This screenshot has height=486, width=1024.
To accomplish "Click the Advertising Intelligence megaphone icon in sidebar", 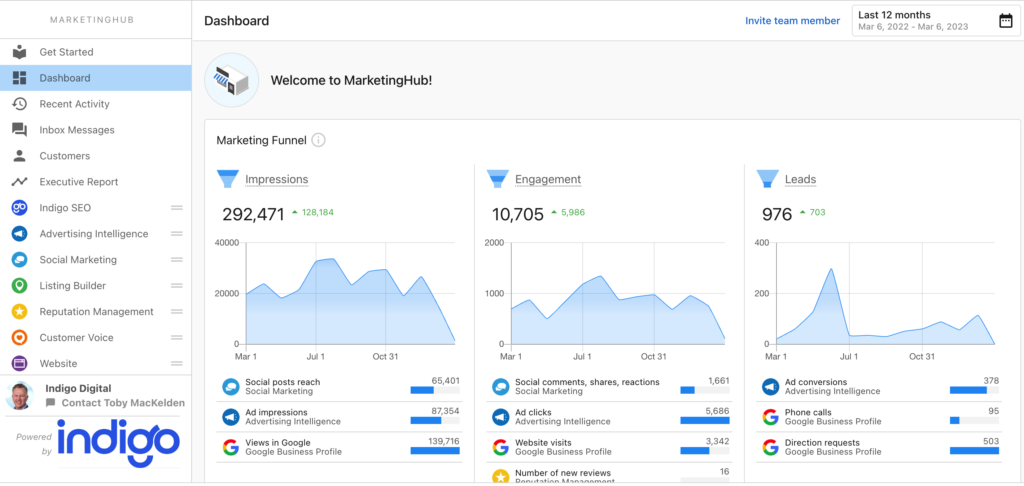I will point(20,234).
